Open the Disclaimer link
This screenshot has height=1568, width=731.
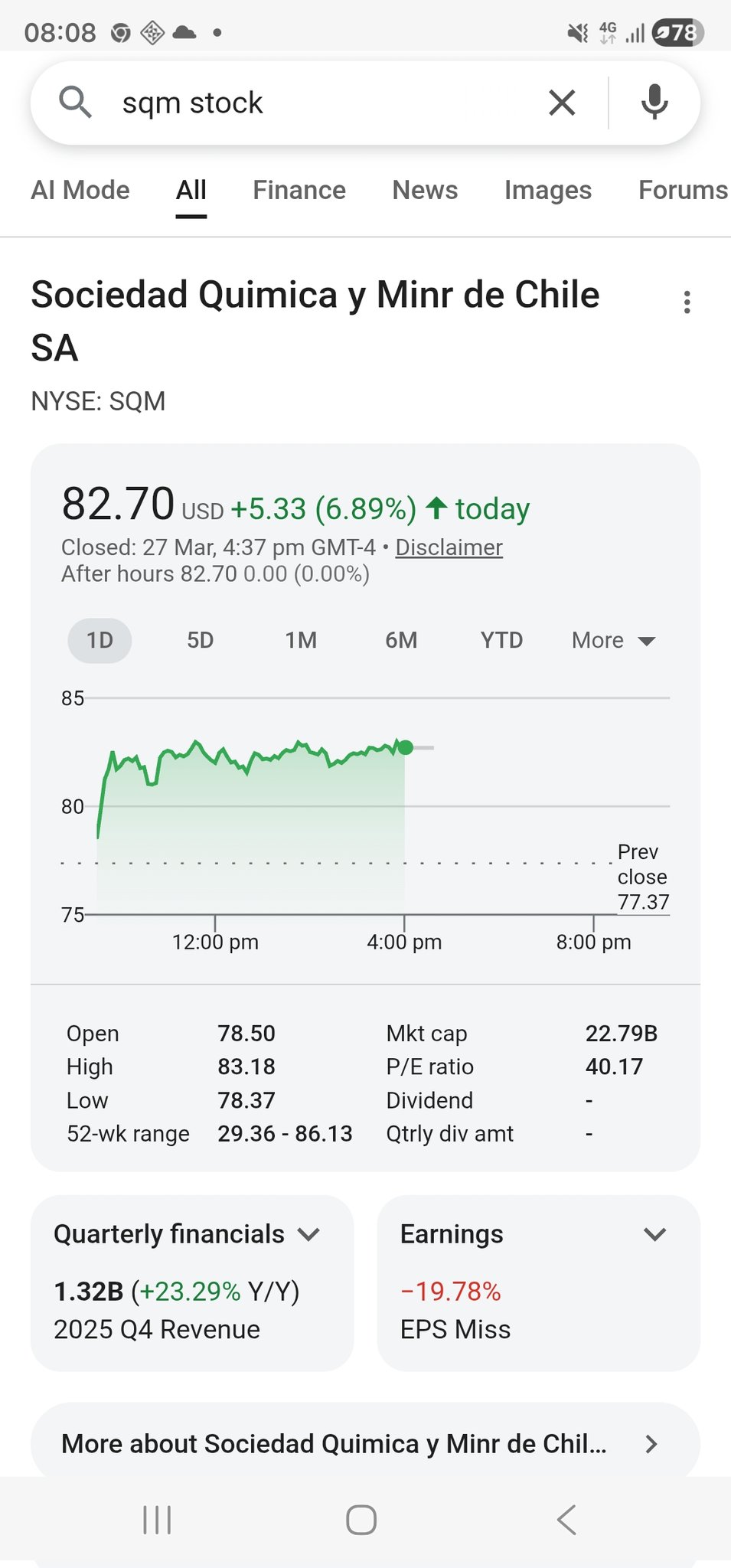(449, 547)
